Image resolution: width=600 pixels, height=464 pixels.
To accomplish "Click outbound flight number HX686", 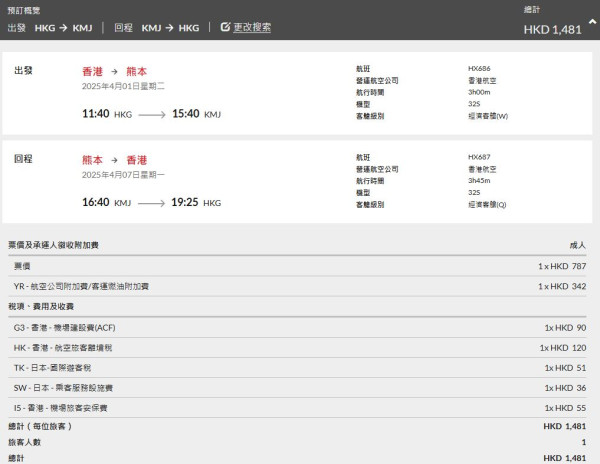I will click(480, 68).
